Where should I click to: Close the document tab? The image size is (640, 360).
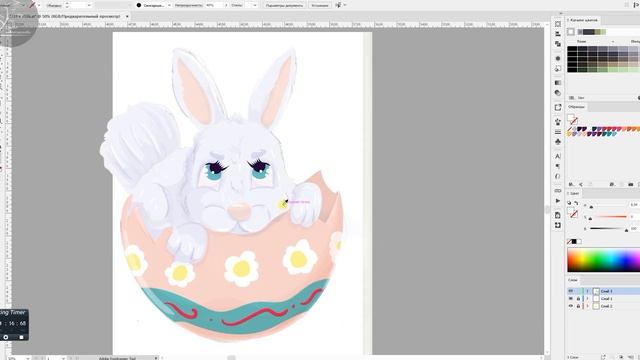pos(127,16)
